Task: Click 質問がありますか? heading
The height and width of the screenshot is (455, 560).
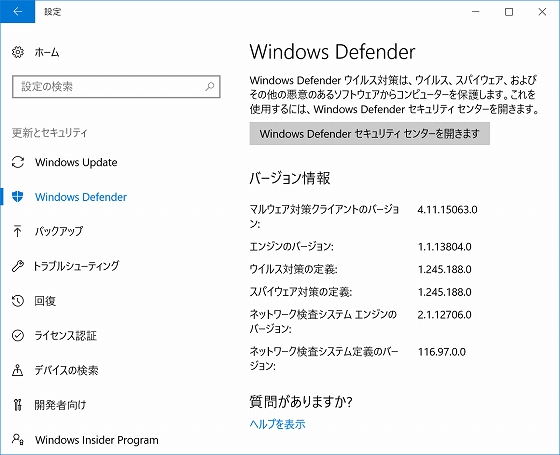Action: (x=301, y=401)
